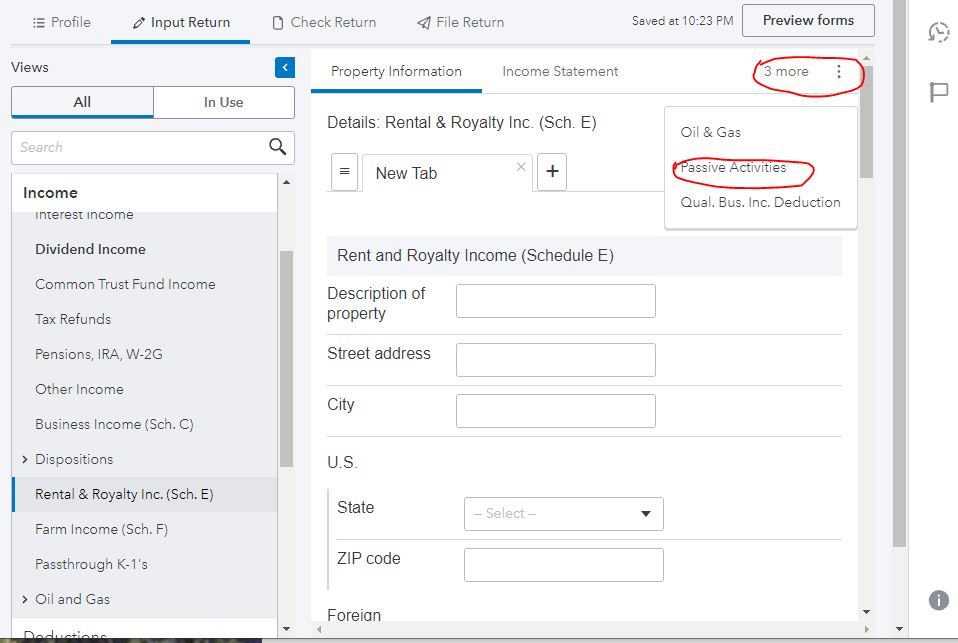Viewport: 958px width, 643px height.
Task: Open the history clock icon on right sidebar
Action: click(938, 32)
